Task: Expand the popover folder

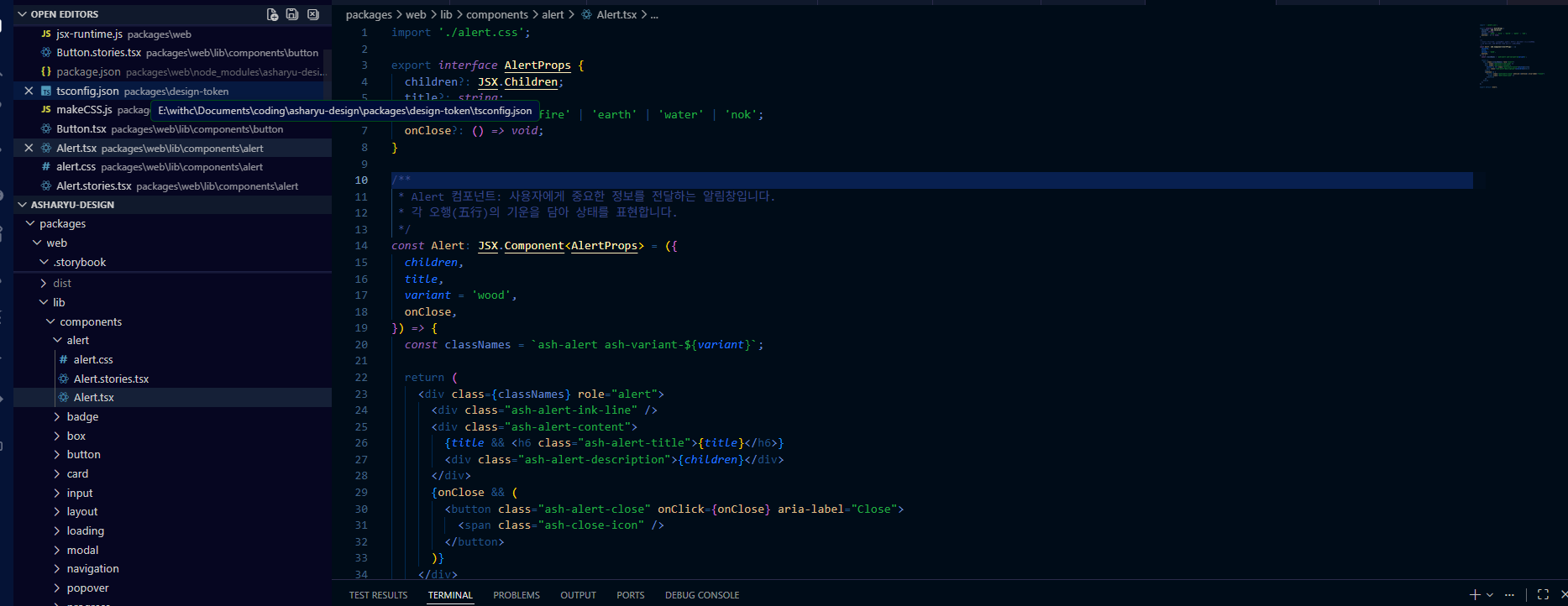Action: coord(57,588)
